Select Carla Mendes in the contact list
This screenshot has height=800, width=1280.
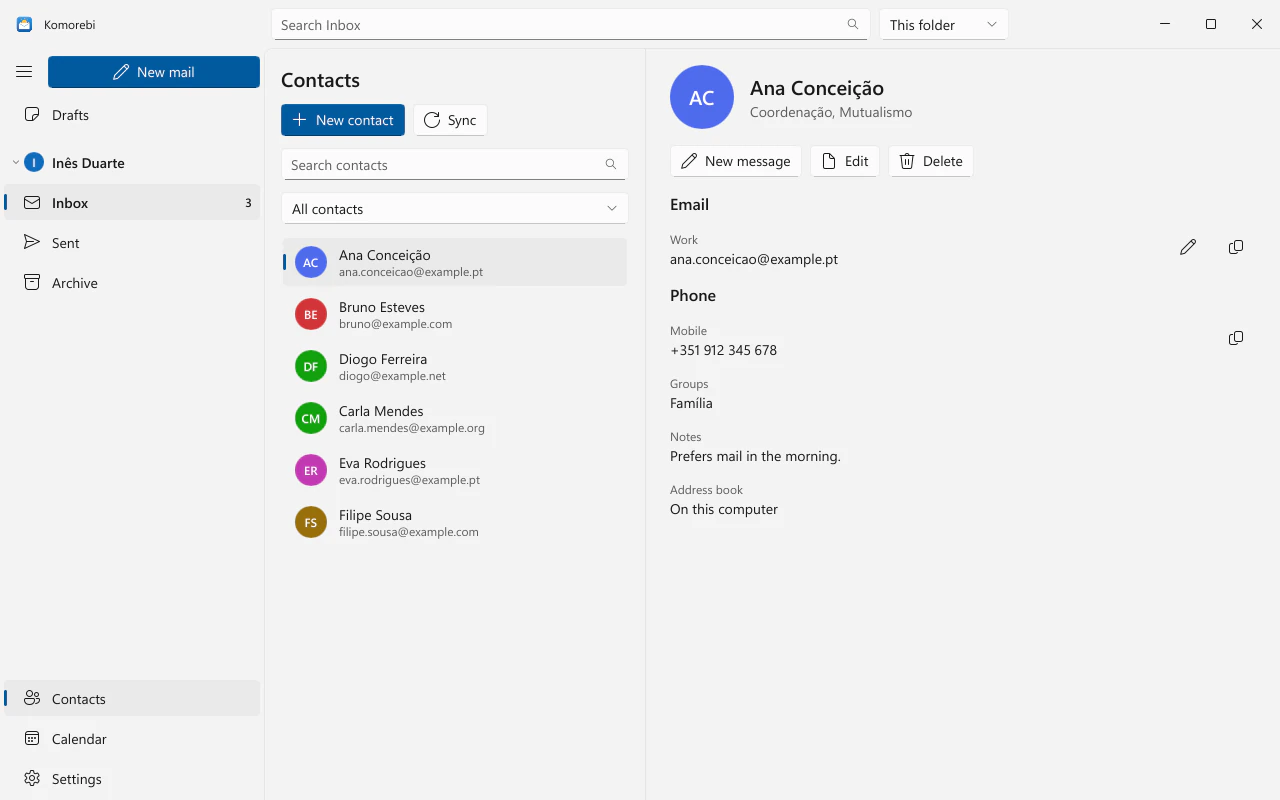tap(455, 419)
